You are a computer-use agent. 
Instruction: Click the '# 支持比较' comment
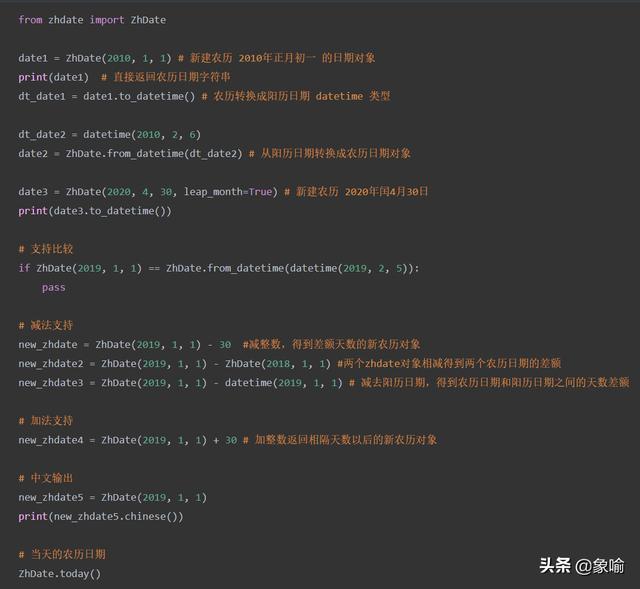click(x=46, y=249)
